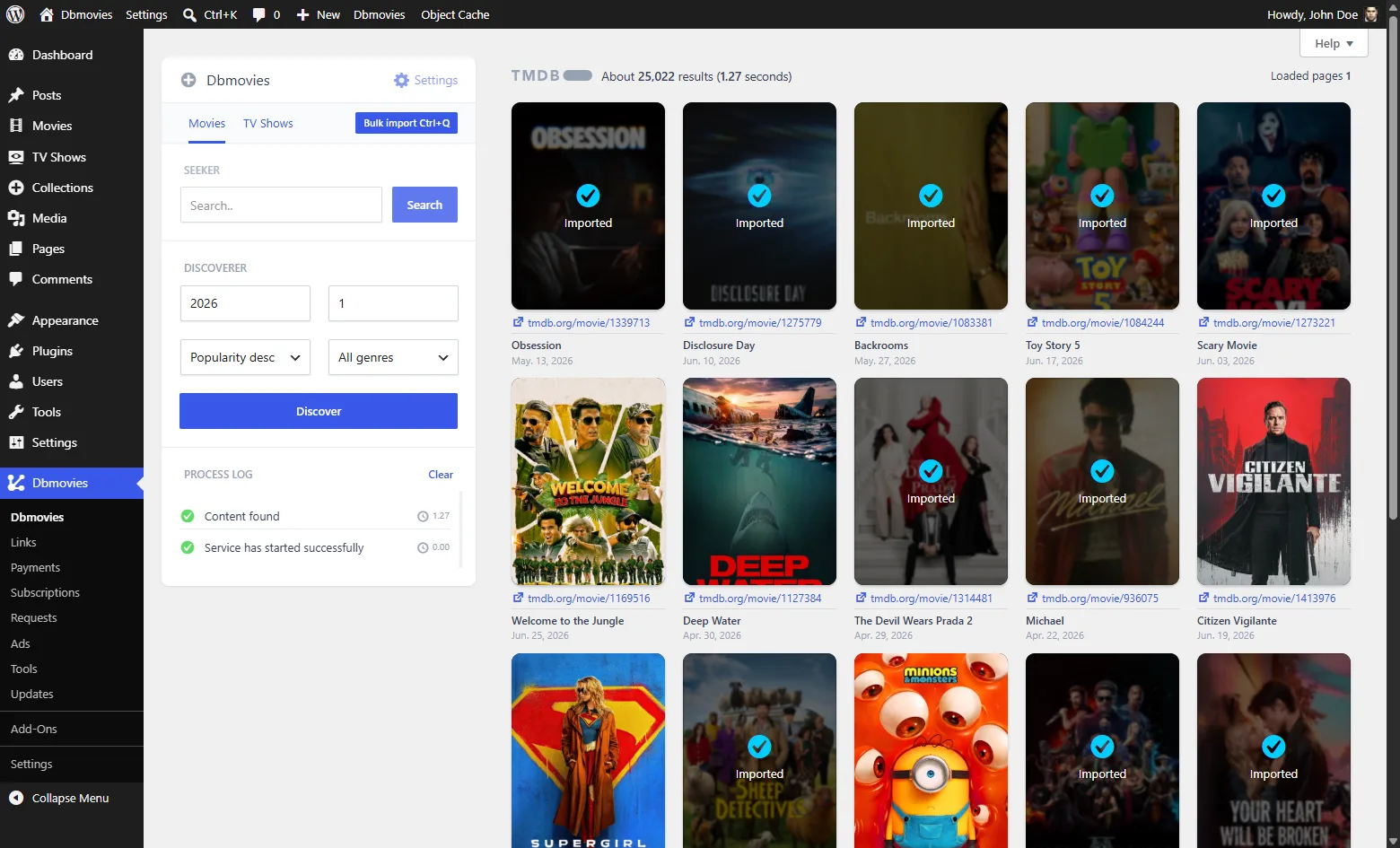
Task: Click the Tools wrench icon
Action: [x=16, y=412]
